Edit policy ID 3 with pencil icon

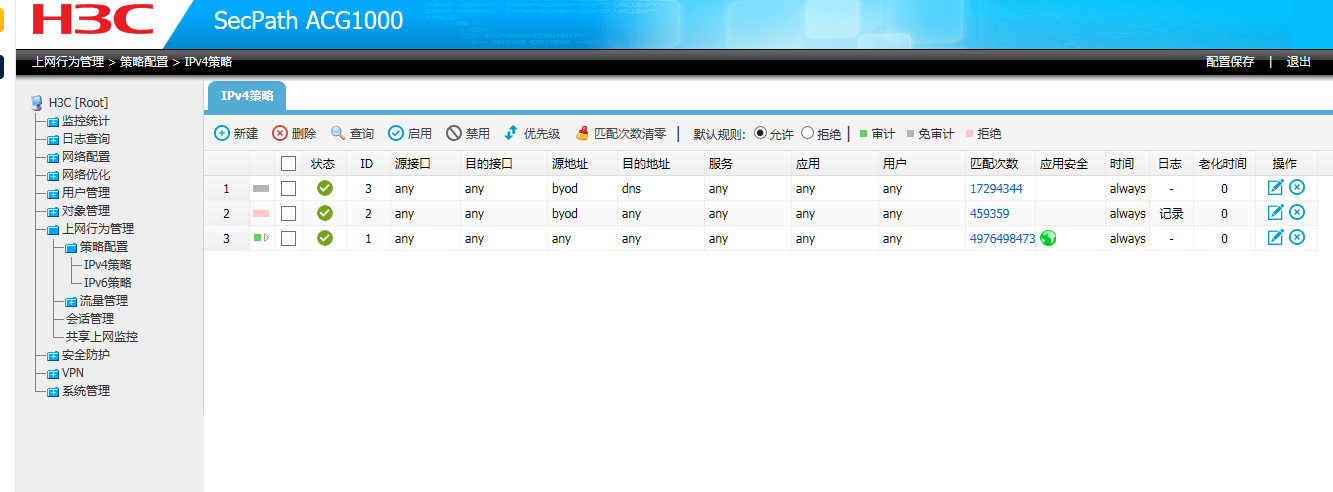pyautogui.click(x=1275, y=187)
